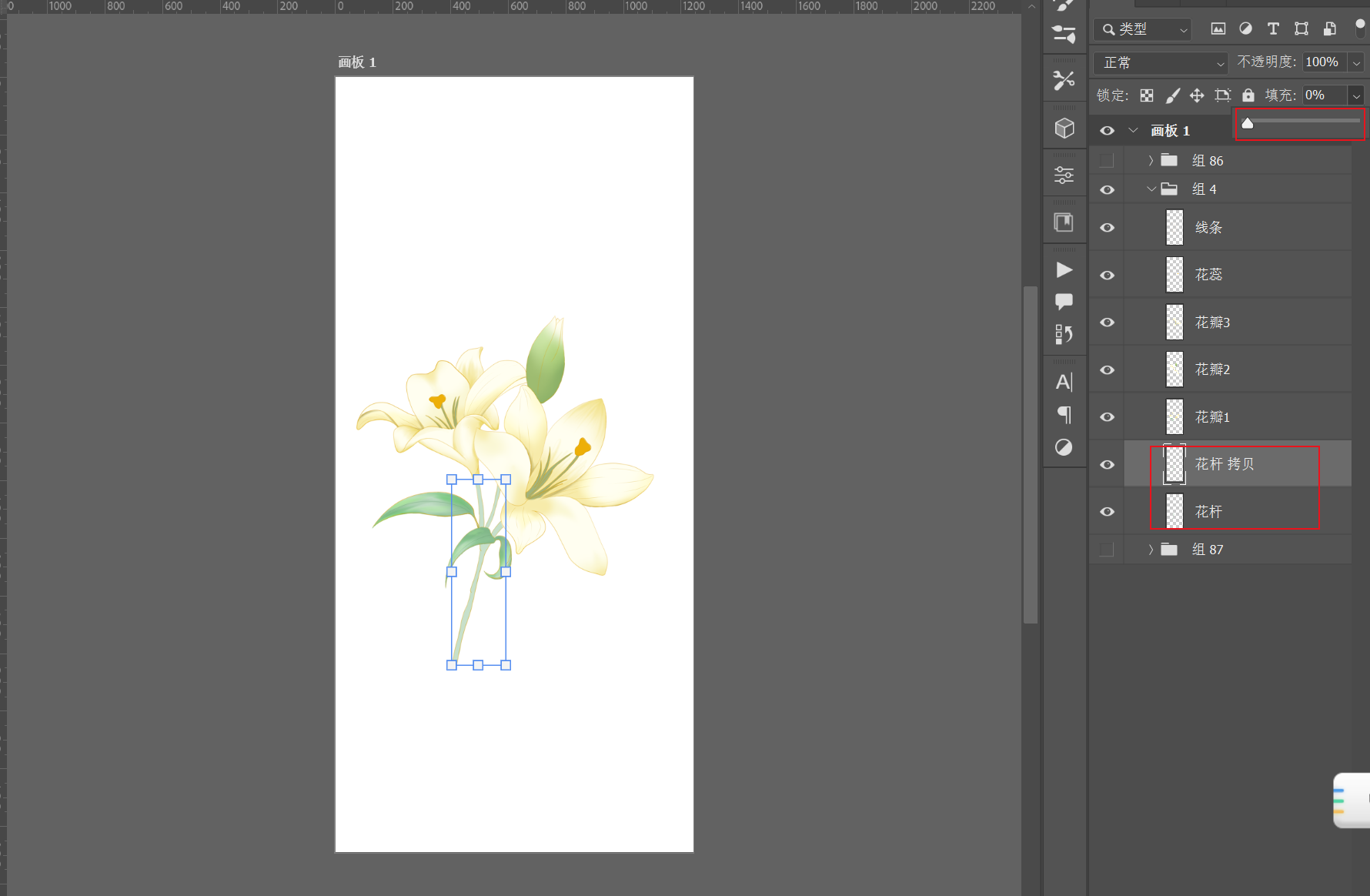Show the 组 87 group
The image size is (1370, 896).
[1107, 550]
